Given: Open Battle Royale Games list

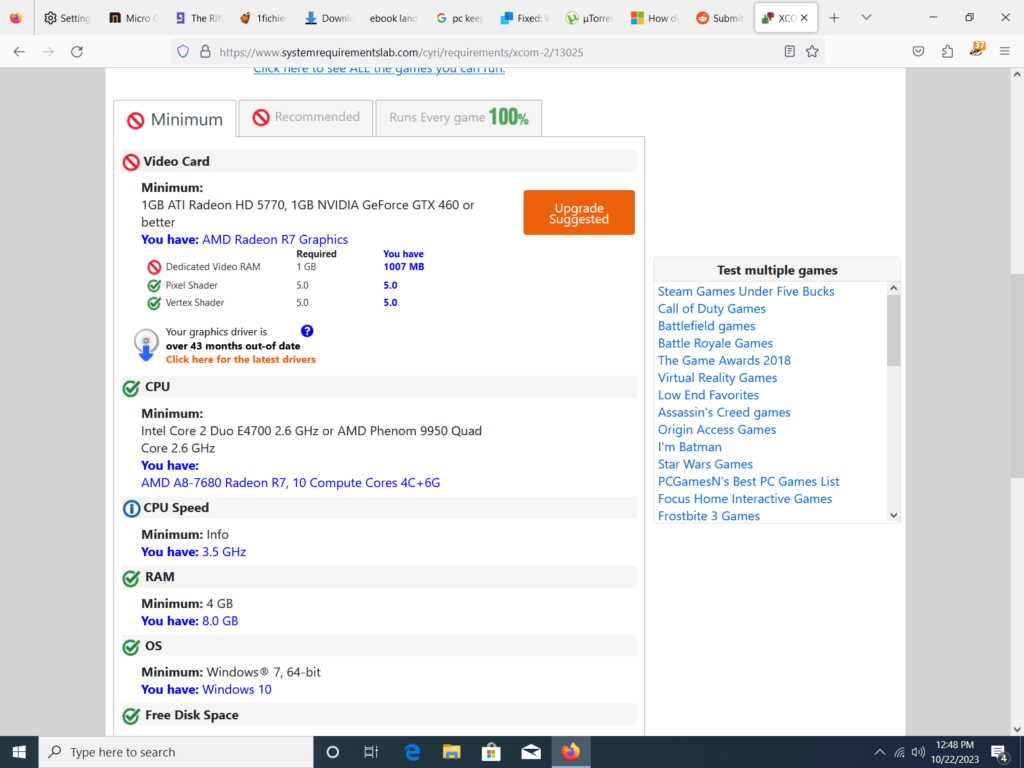Looking at the screenshot, I should [715, 343].
